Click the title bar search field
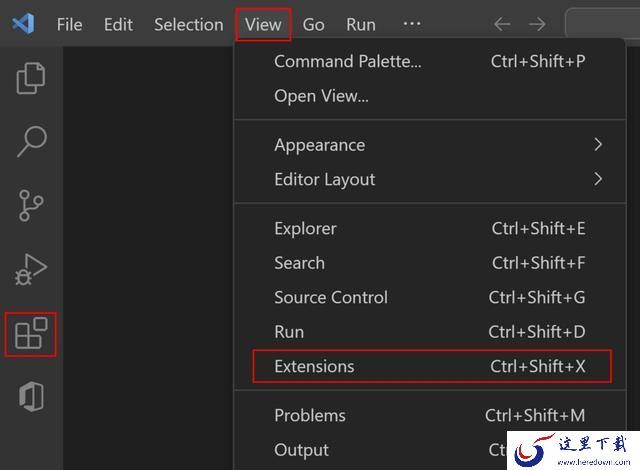The height and width of the screenshot is (470, 640). [603, 23]
